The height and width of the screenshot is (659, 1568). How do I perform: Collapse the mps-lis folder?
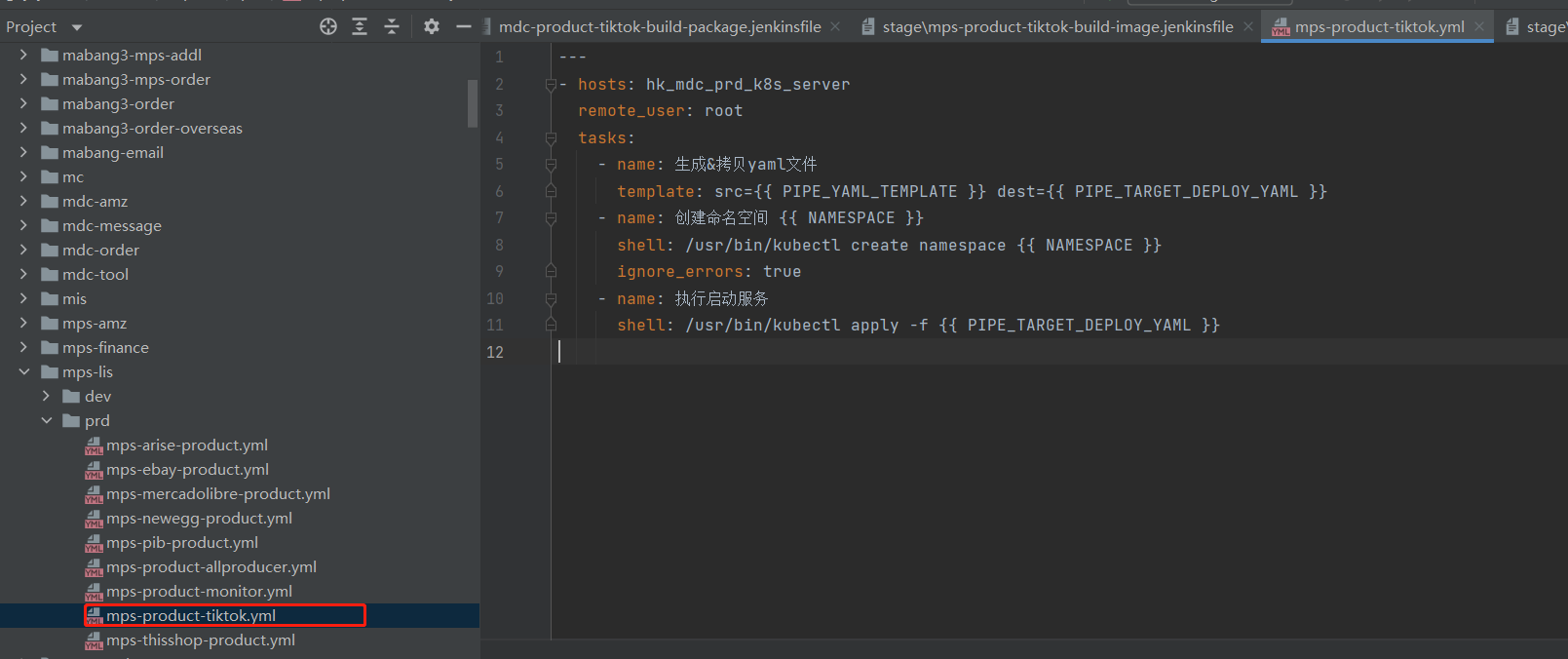click(24, 371)
